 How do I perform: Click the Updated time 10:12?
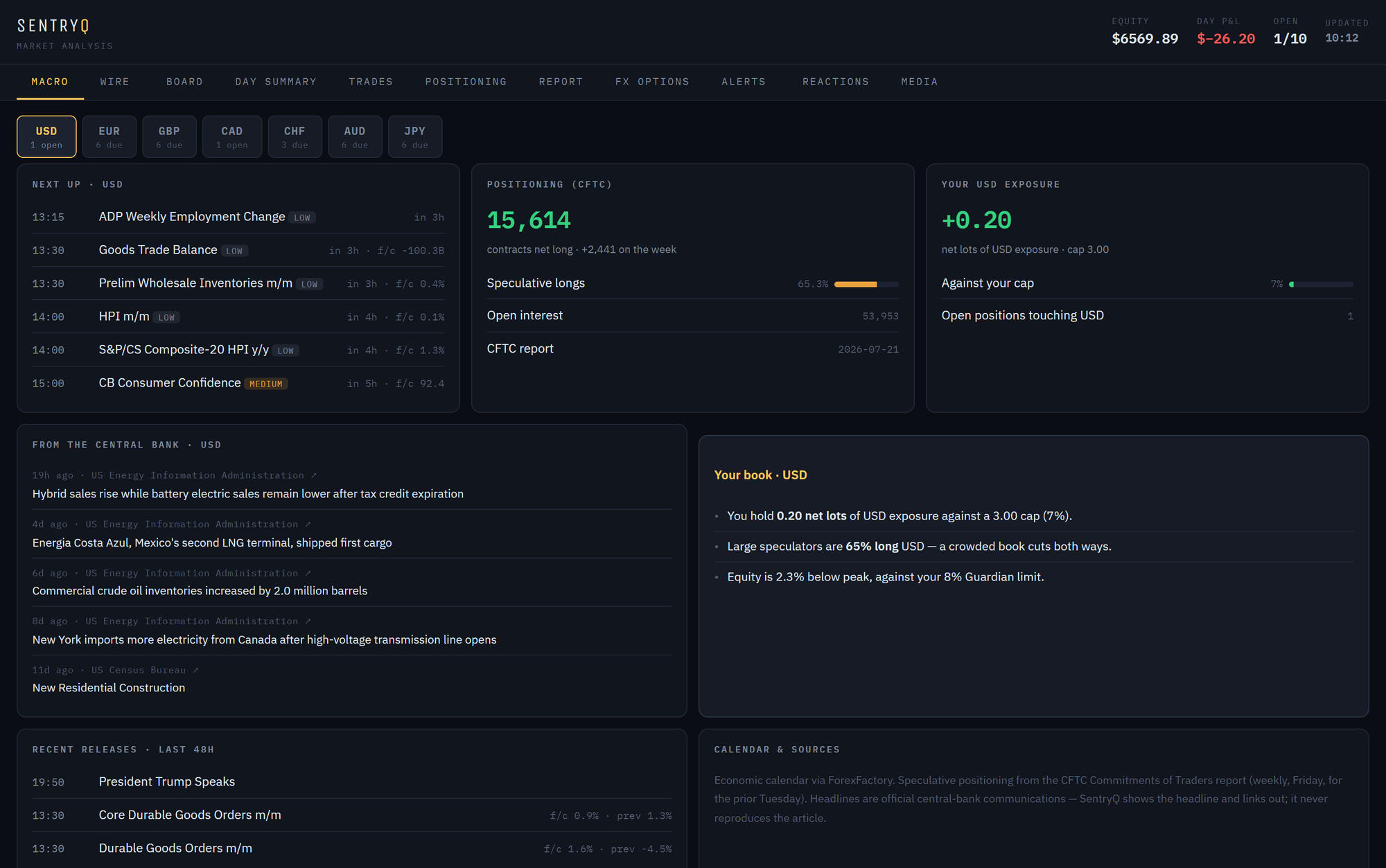tap(1342, 38)
